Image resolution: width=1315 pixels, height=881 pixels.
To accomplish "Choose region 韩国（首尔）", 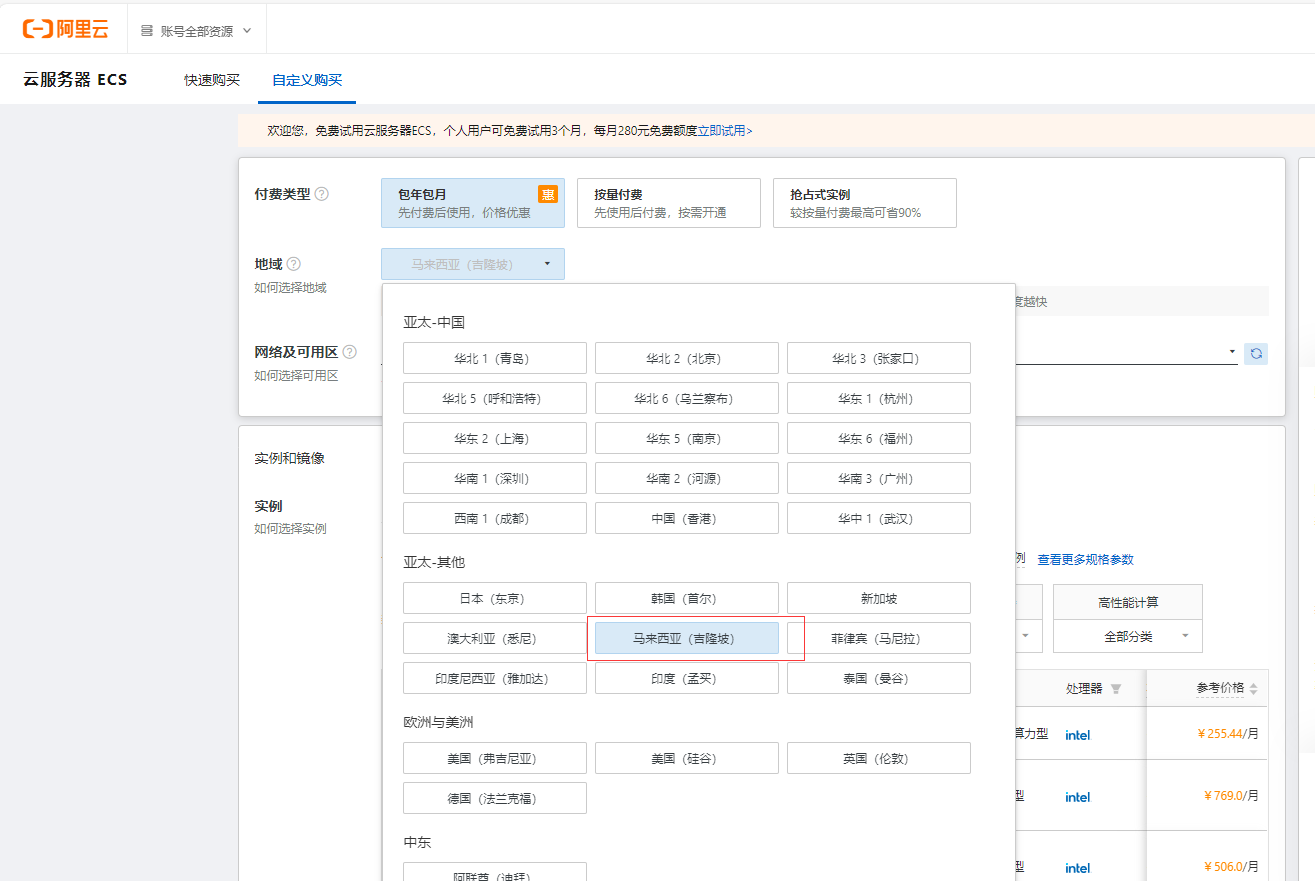I will point(687,598).
